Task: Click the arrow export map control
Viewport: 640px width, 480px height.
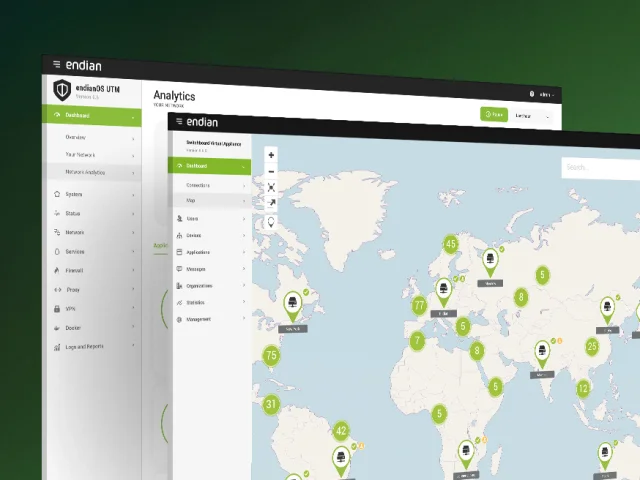Action: (x=271, y=203)
